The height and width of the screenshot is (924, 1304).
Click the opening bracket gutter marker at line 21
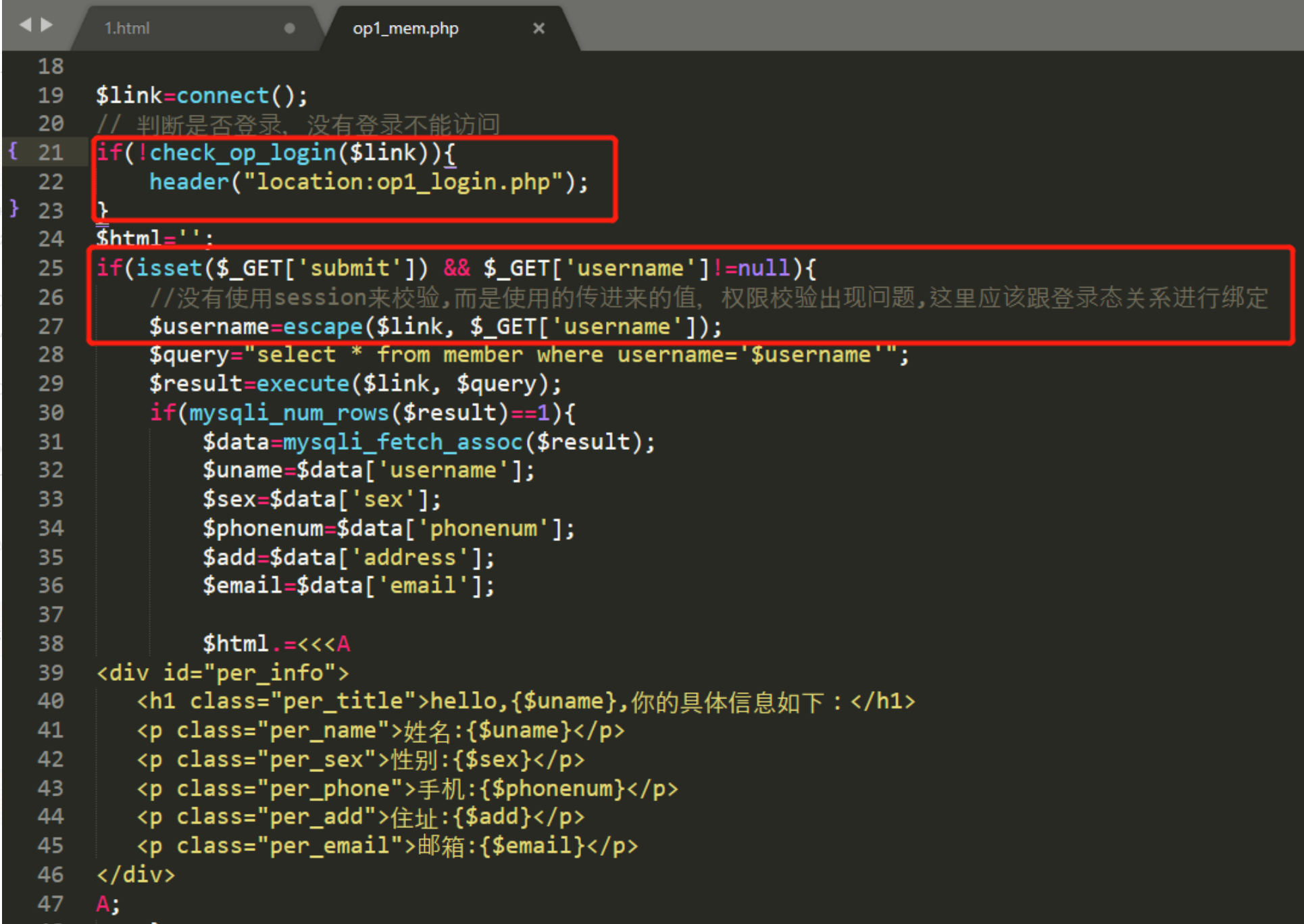pos(13,151)
